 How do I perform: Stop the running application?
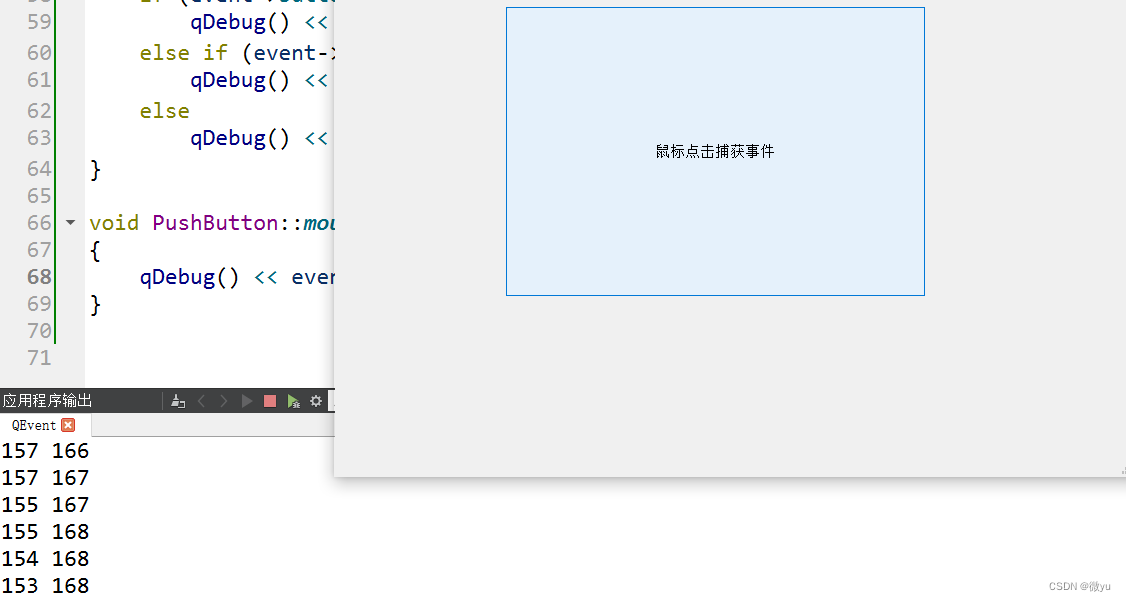(x=270, y=401)
